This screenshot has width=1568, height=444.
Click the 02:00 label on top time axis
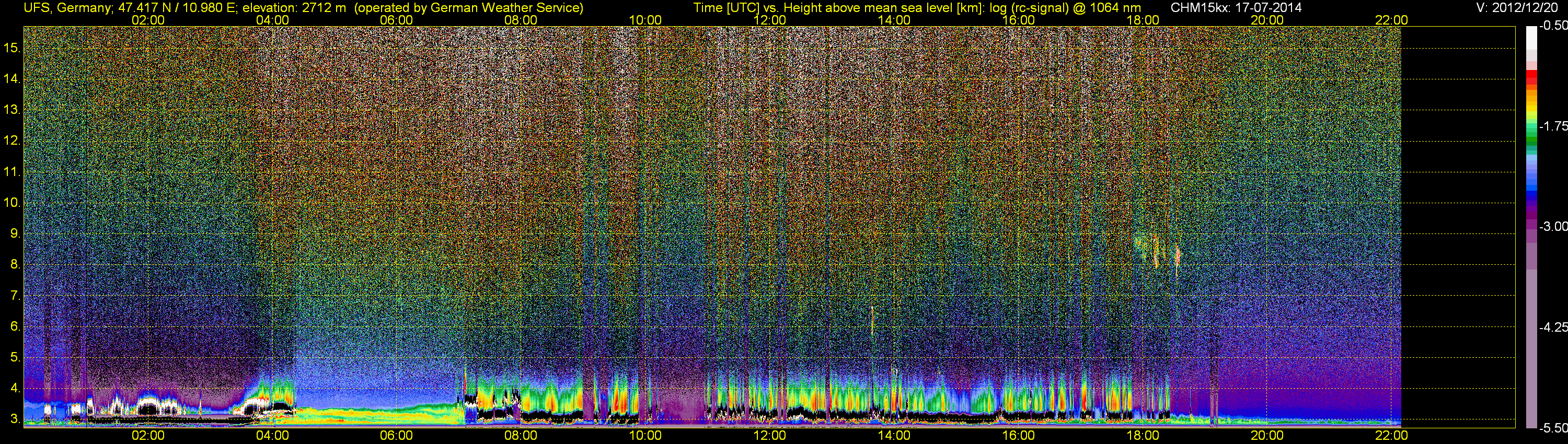148,20
